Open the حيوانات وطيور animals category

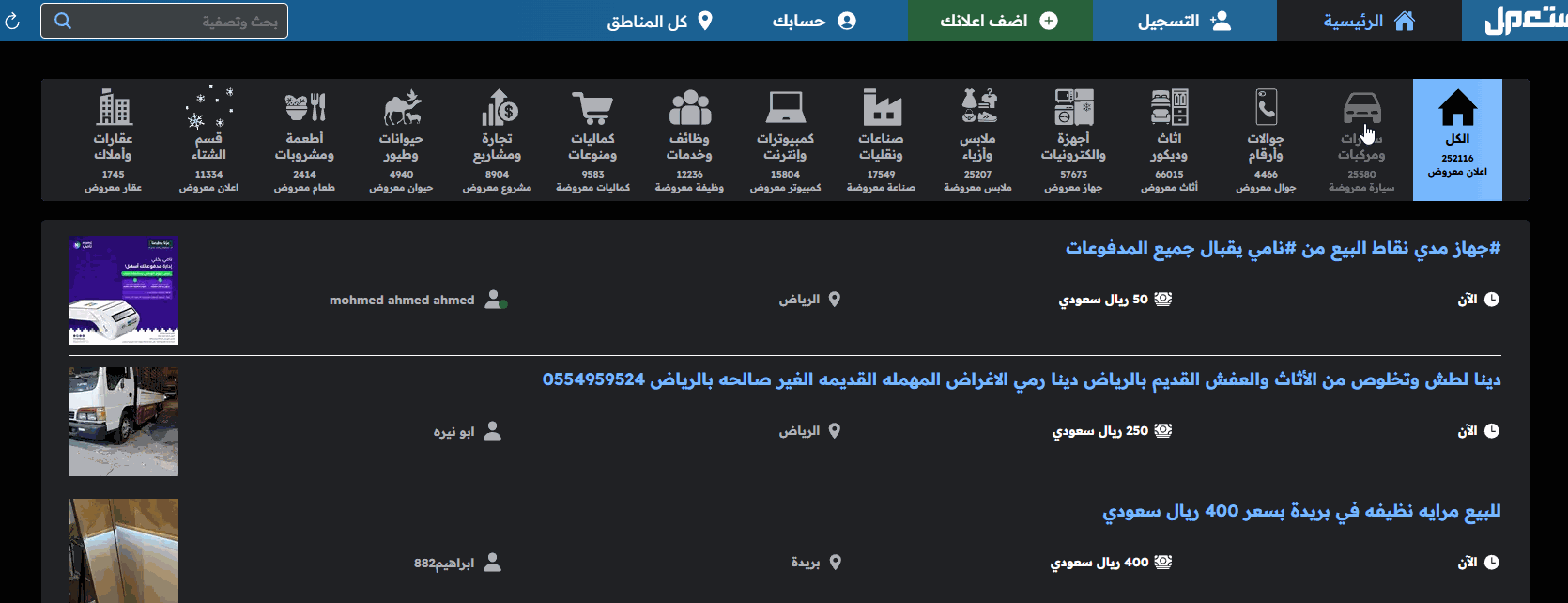point(401,140)
